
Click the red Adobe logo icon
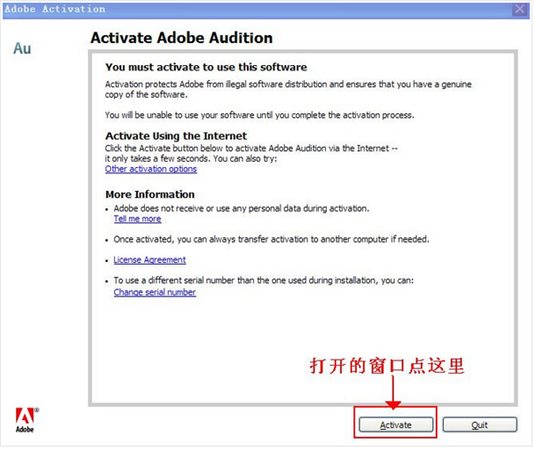click(26, 420)
